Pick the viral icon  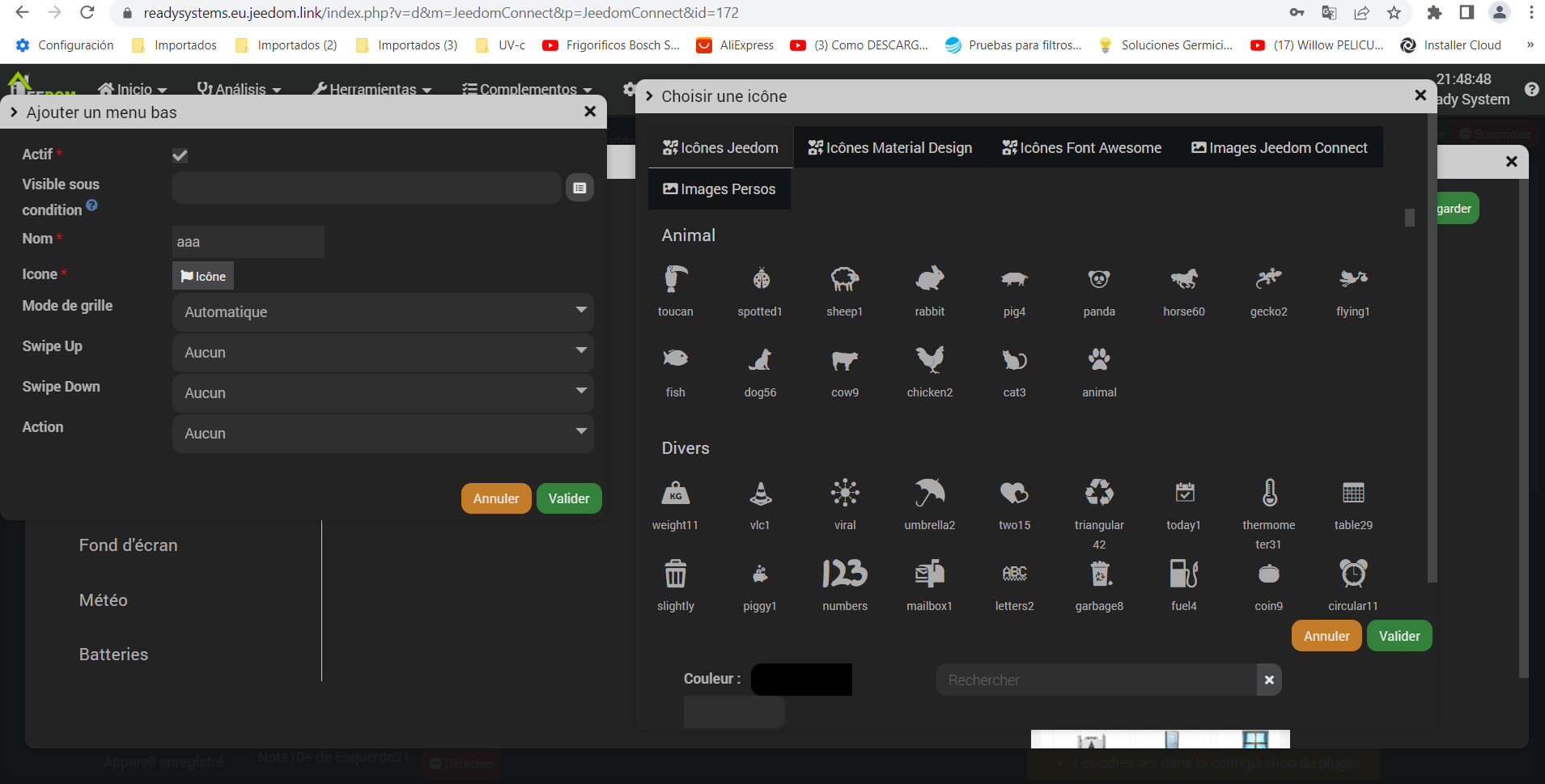(x=845, y=493)
